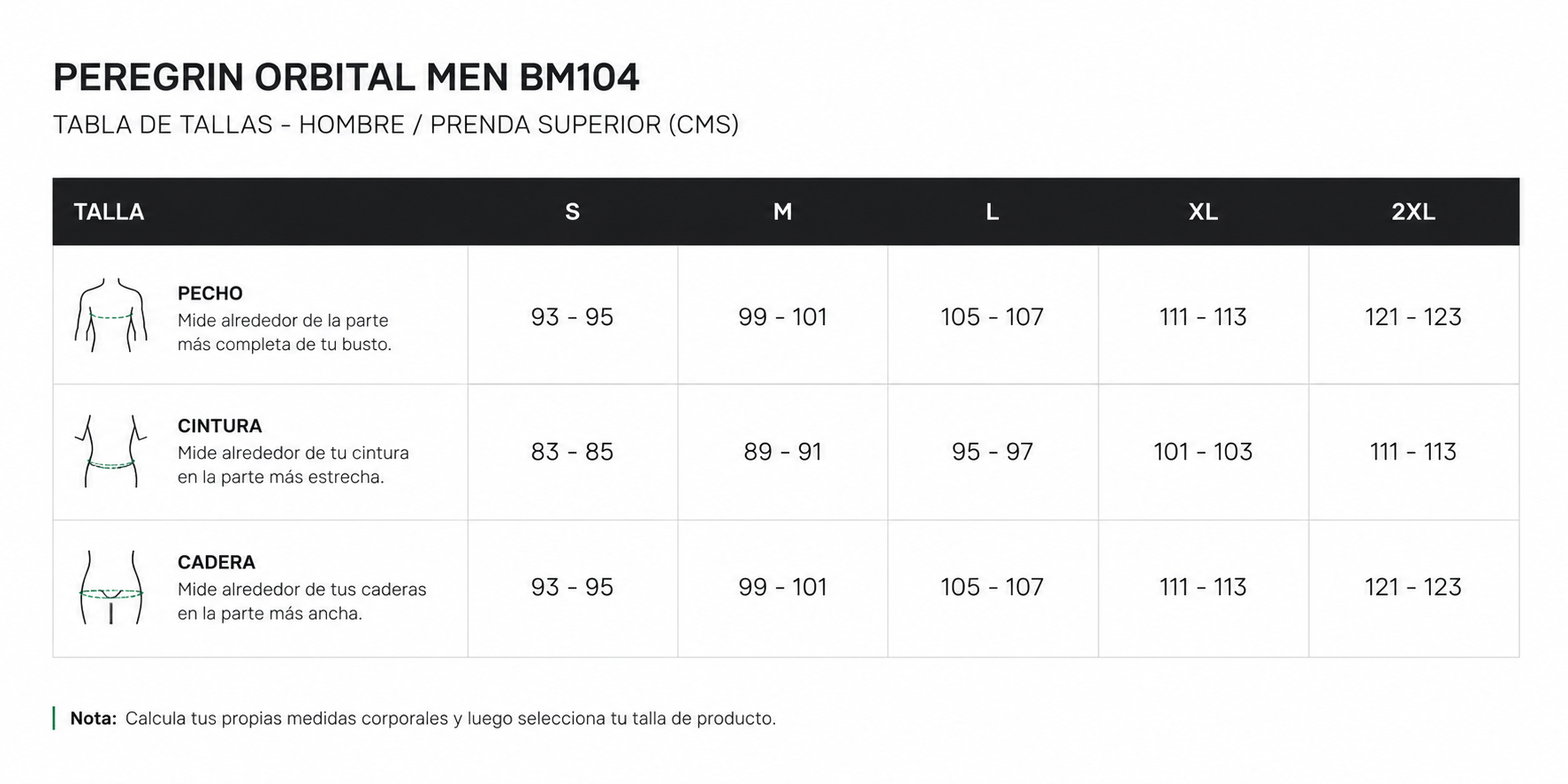The width and height of the screenshot is (1568, 784).
Task: Select the 2XL size column header
Action: click(x=1413, y=212)
